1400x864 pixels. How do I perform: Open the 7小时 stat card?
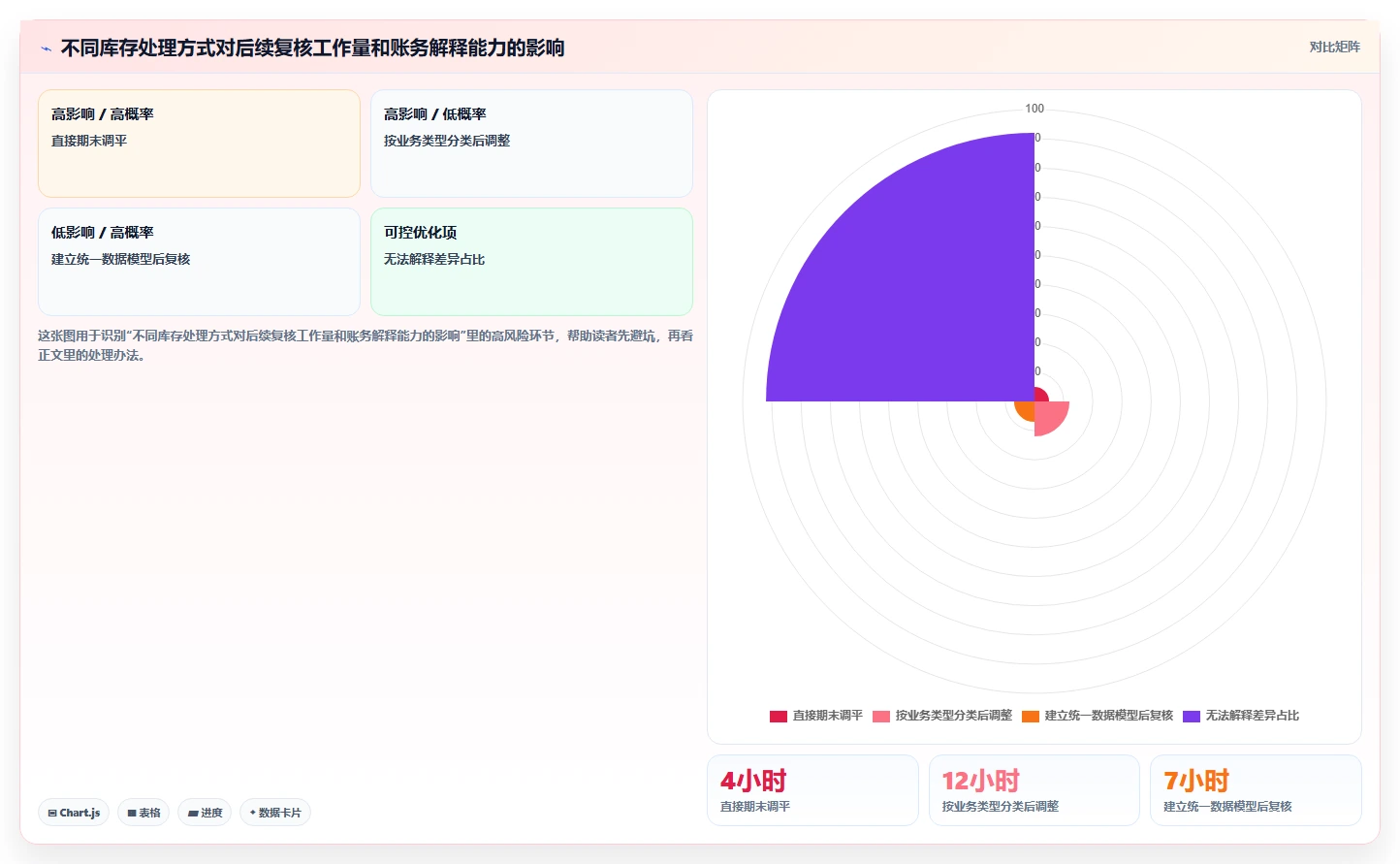click(x=1256, y=790)
